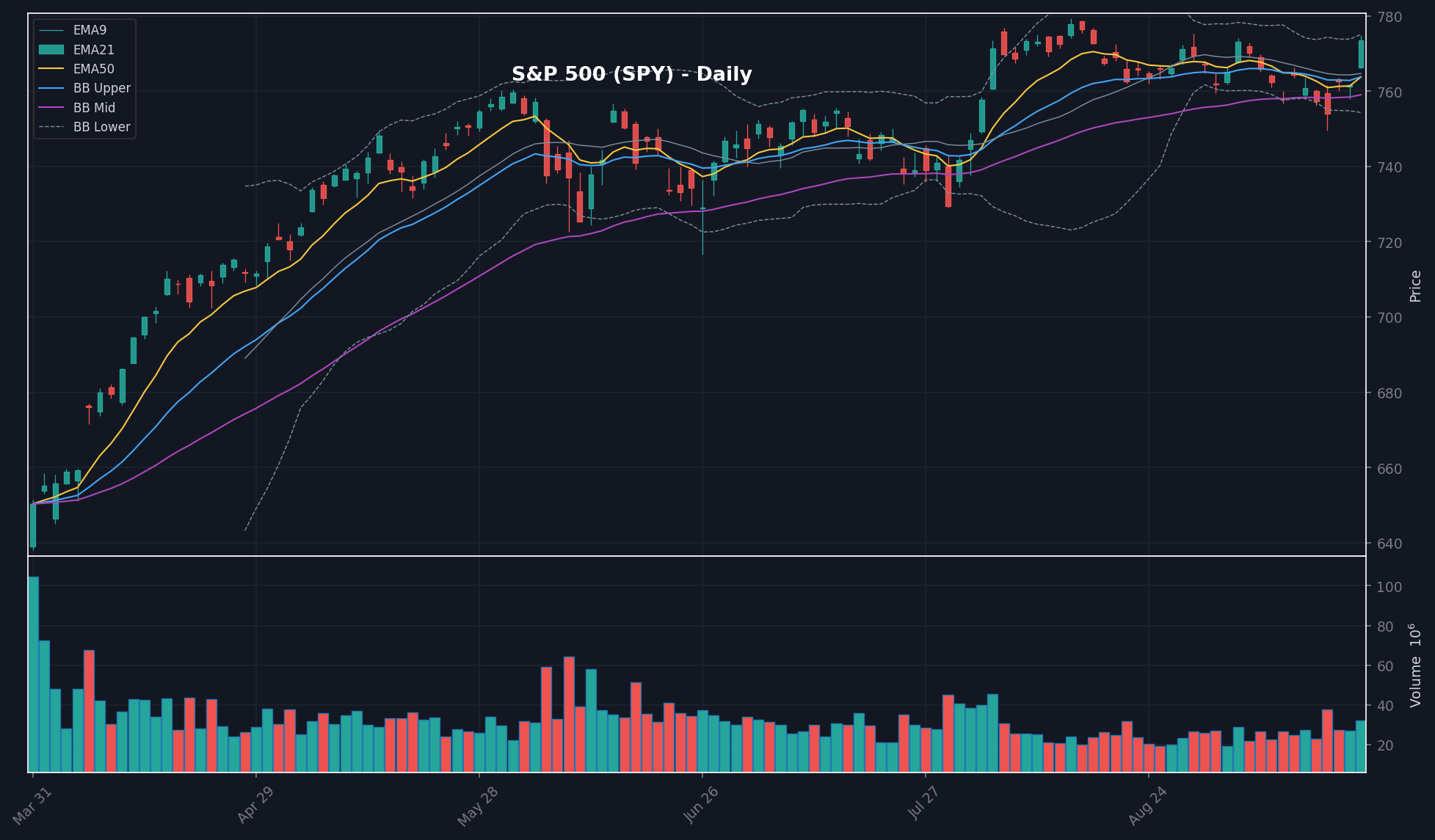Click the 80 volume axis tick

pyautogui.click(x=1385, y=627)
